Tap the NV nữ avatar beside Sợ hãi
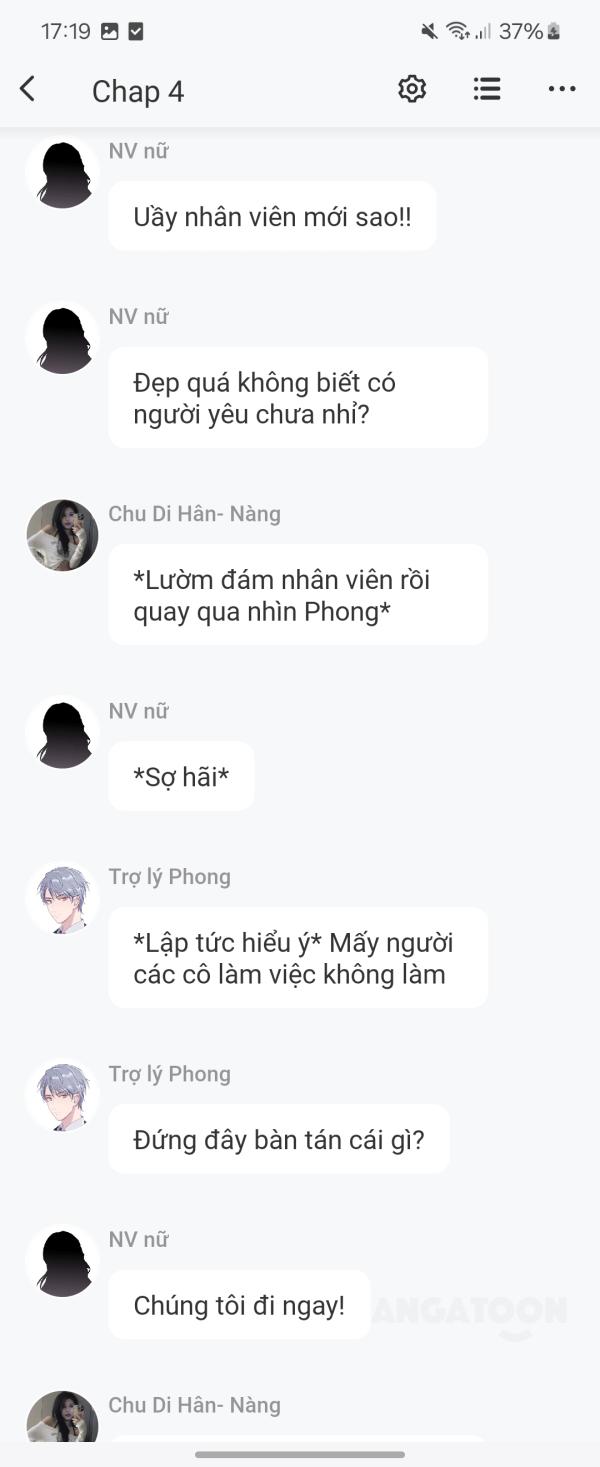 click(x=62, y=732)
